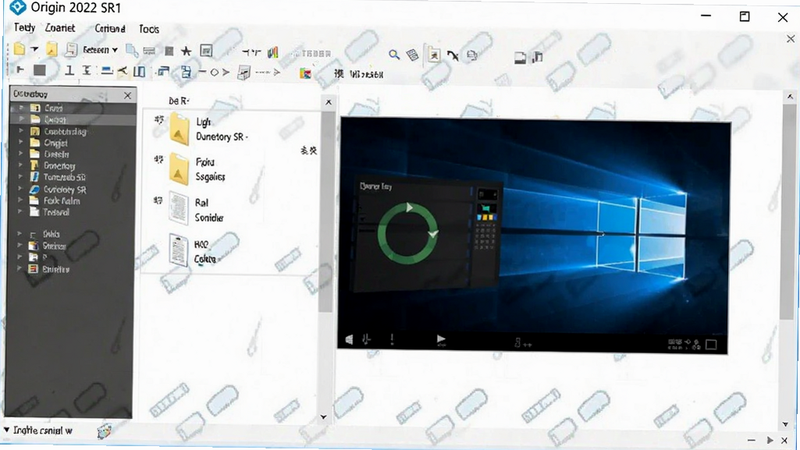Expand the Ongiel folder node arrow
This screenshot has width=800, height=450.
(x=21, y=142)
